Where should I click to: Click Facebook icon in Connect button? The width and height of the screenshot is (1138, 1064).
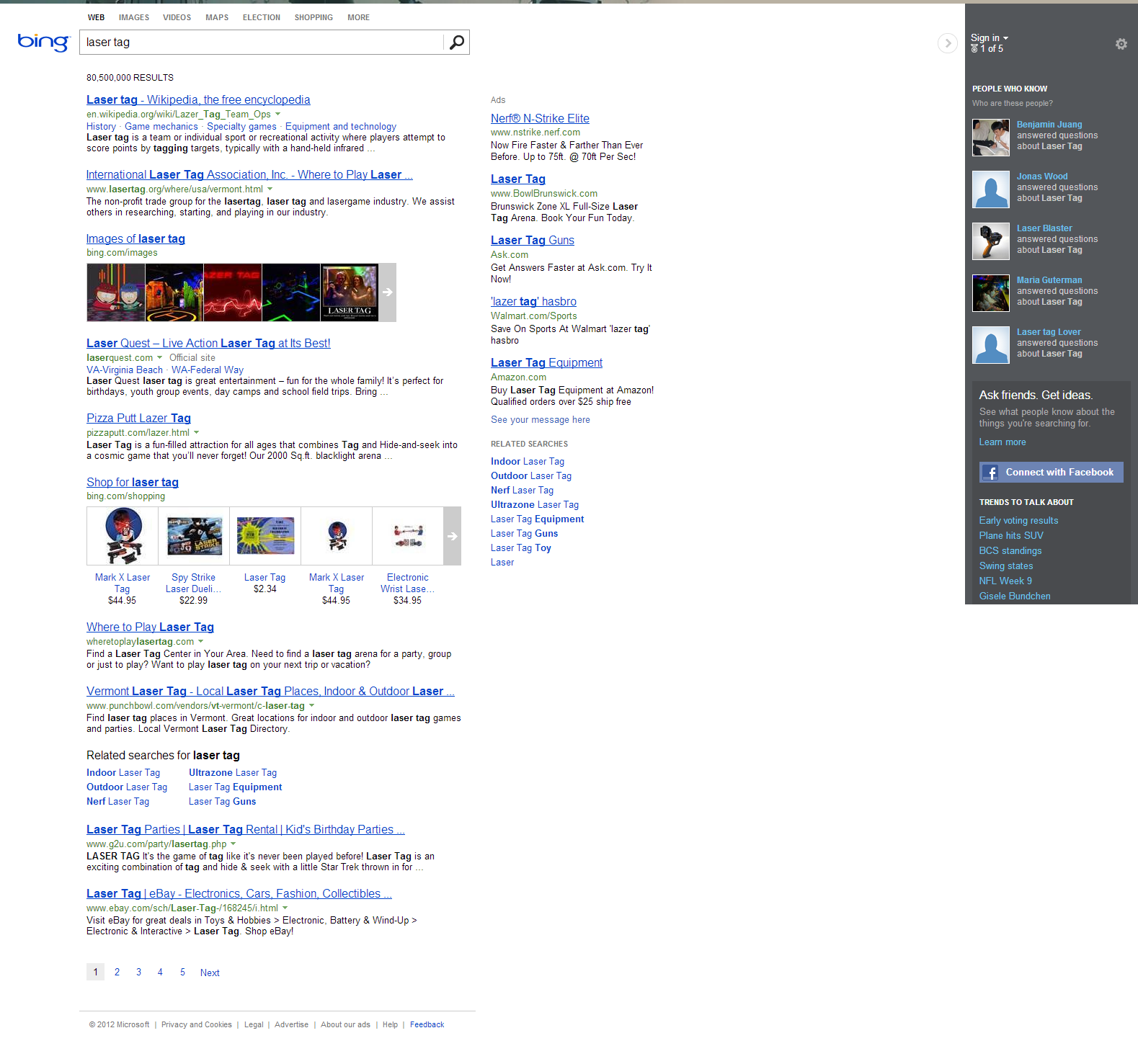[992, 473]
